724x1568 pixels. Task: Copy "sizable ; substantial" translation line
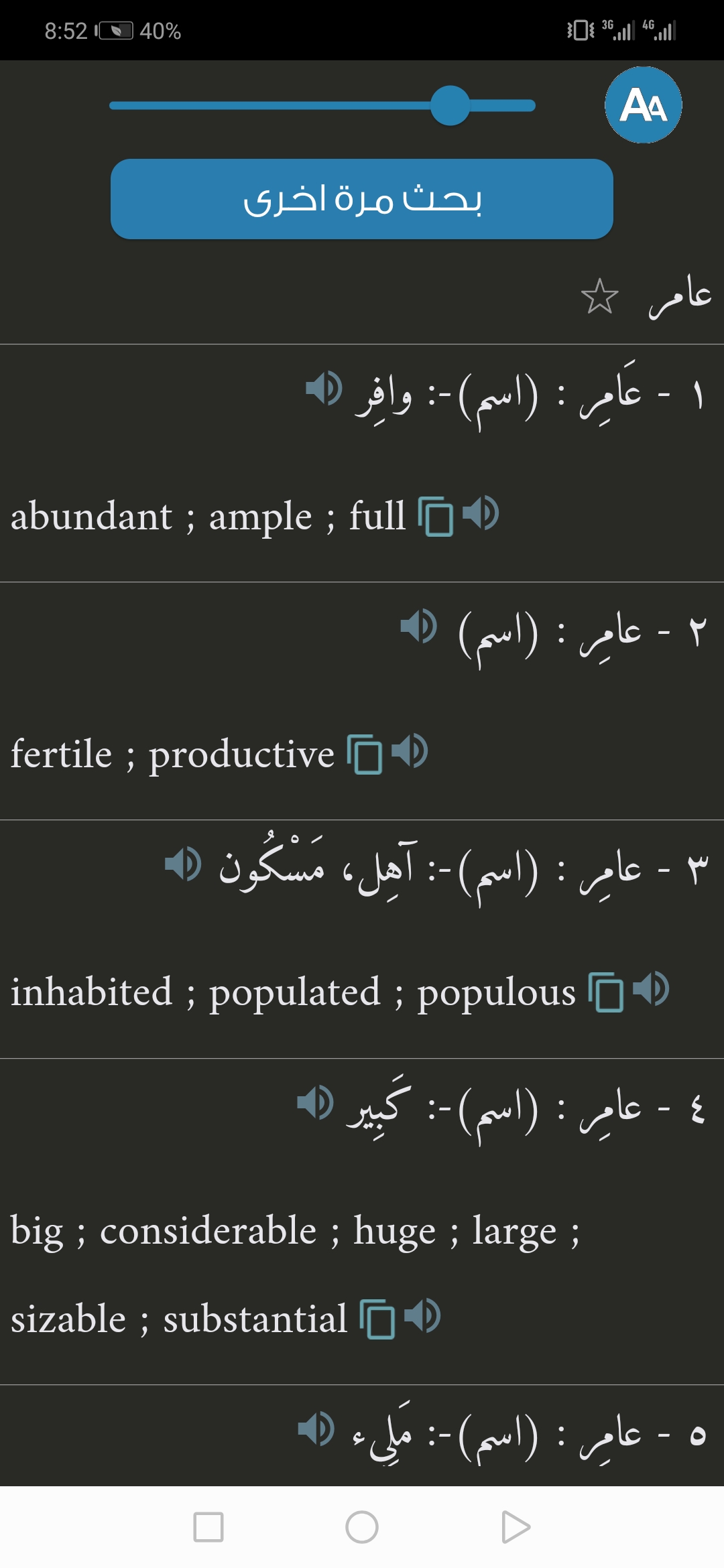pos(377,1319)
